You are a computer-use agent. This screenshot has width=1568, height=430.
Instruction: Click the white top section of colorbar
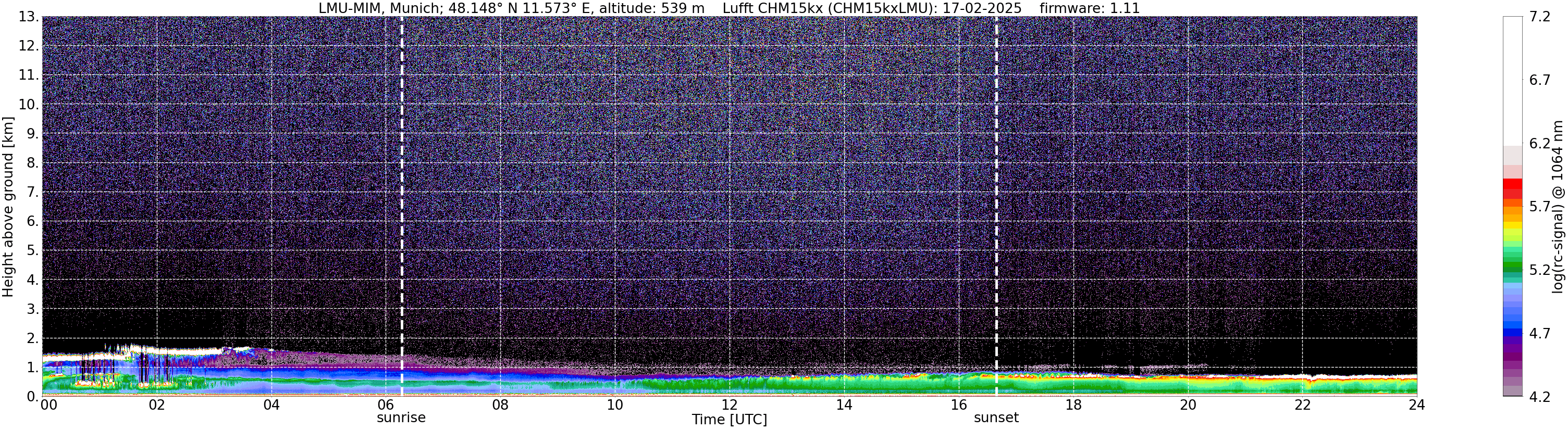(1513, 81)
